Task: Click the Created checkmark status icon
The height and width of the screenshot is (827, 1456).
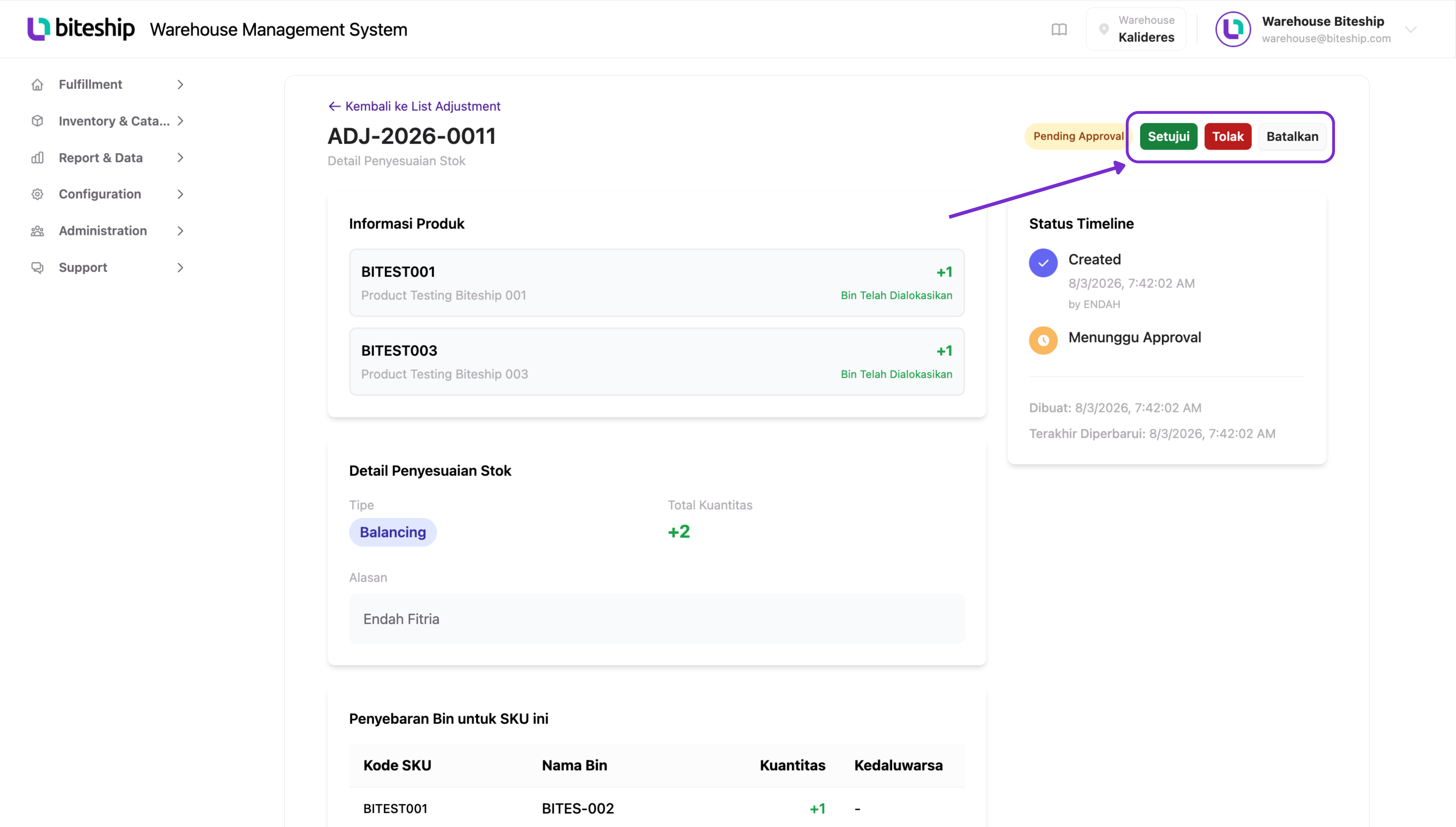Action: pos(1043,263)
